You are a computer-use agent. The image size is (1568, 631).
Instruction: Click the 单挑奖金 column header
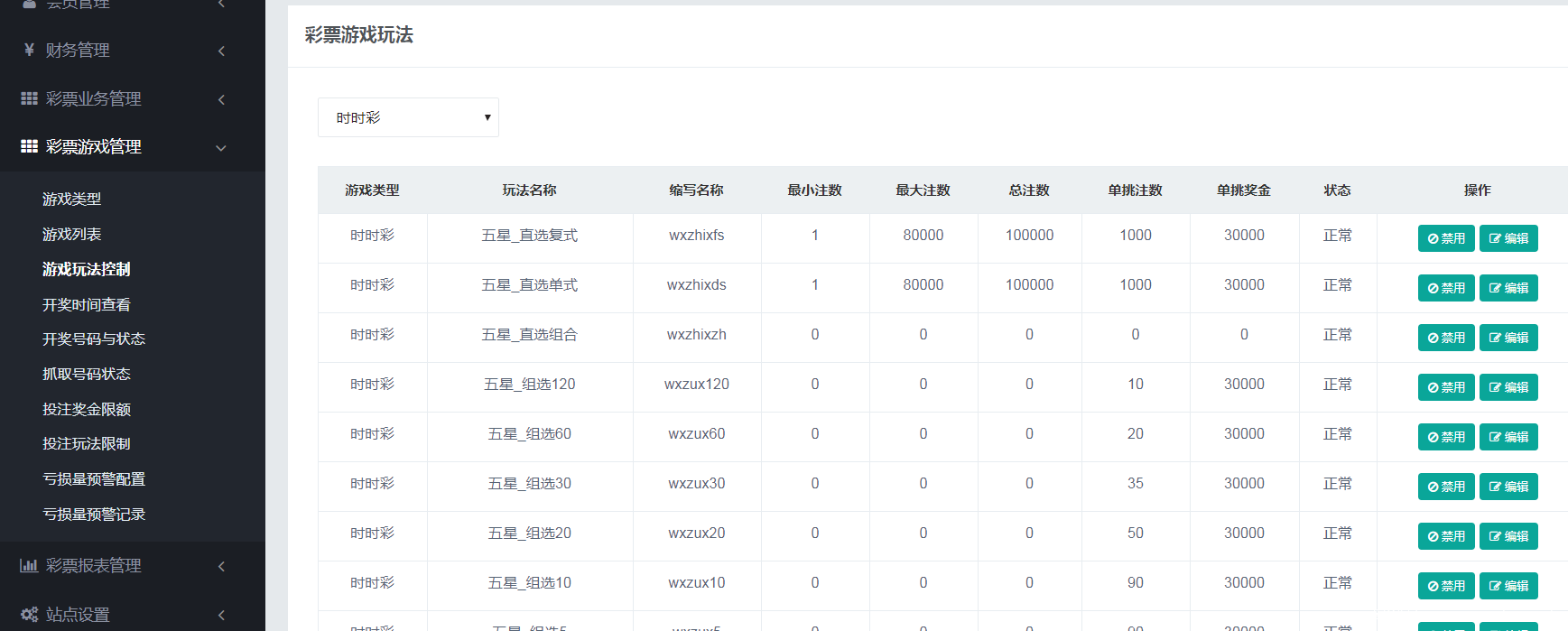(x=1243, y=190)
